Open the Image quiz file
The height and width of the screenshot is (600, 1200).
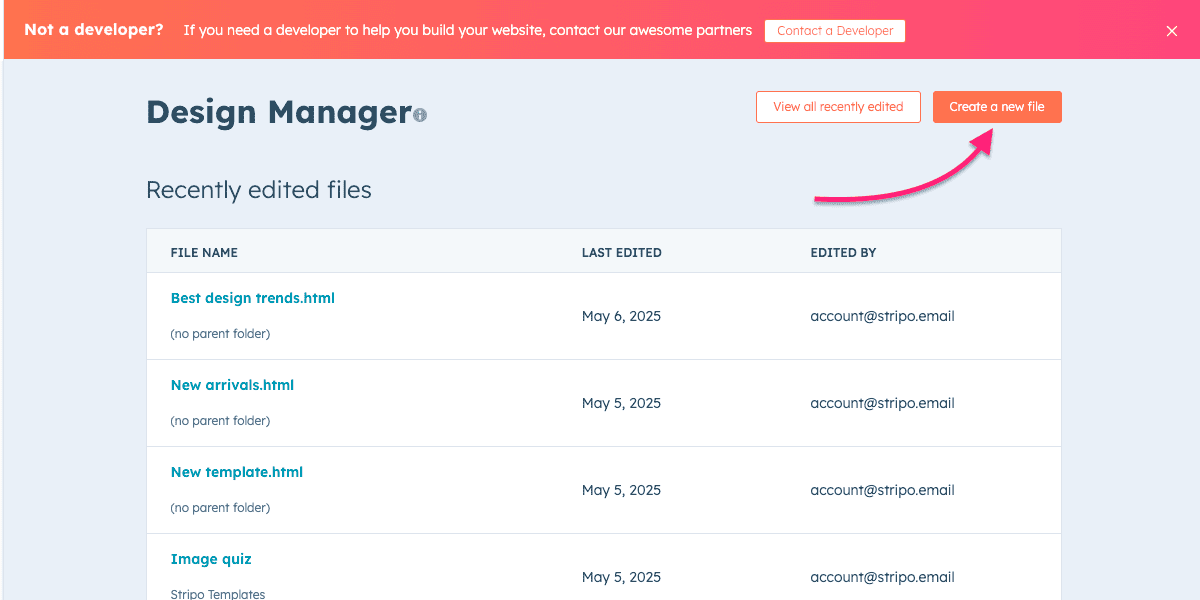(211, 559)
